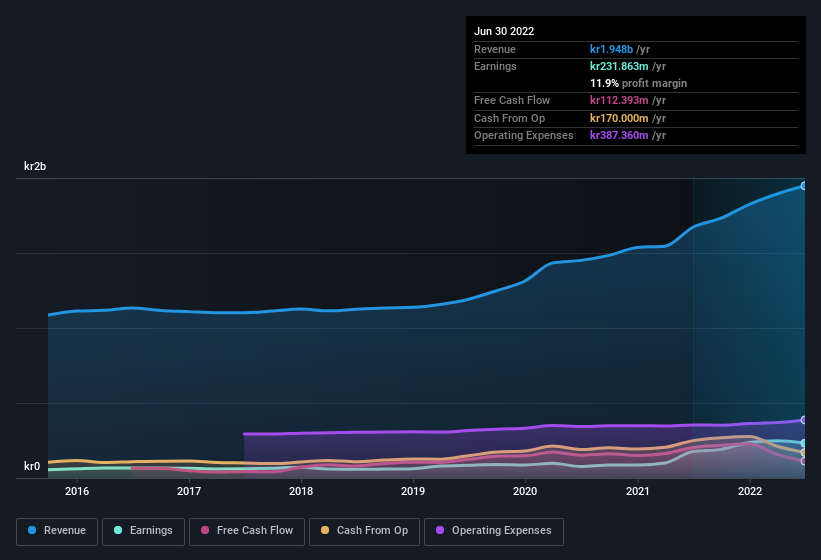
Task: Toggle the Revenue legend button
Action: coord(57,531)
